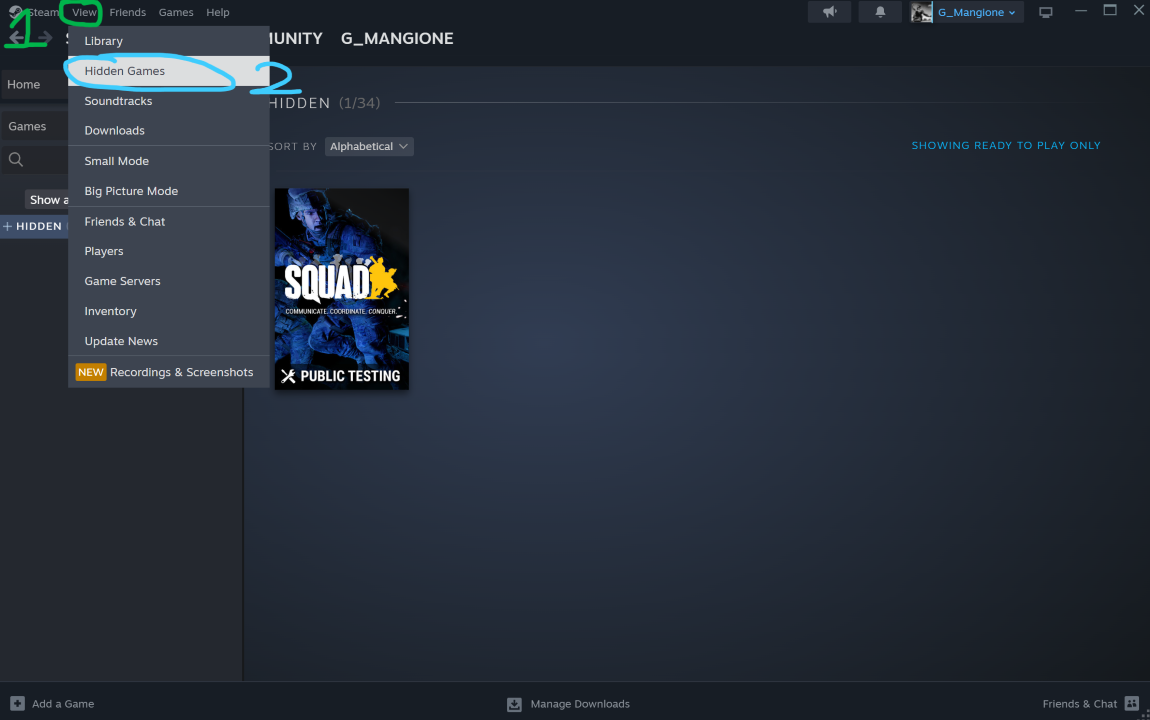The height and width of the screenshot is (720, 1150).
Task: Click the G_Mangione profile avatar
Action: pyautogui.click(x=921, y=12)
